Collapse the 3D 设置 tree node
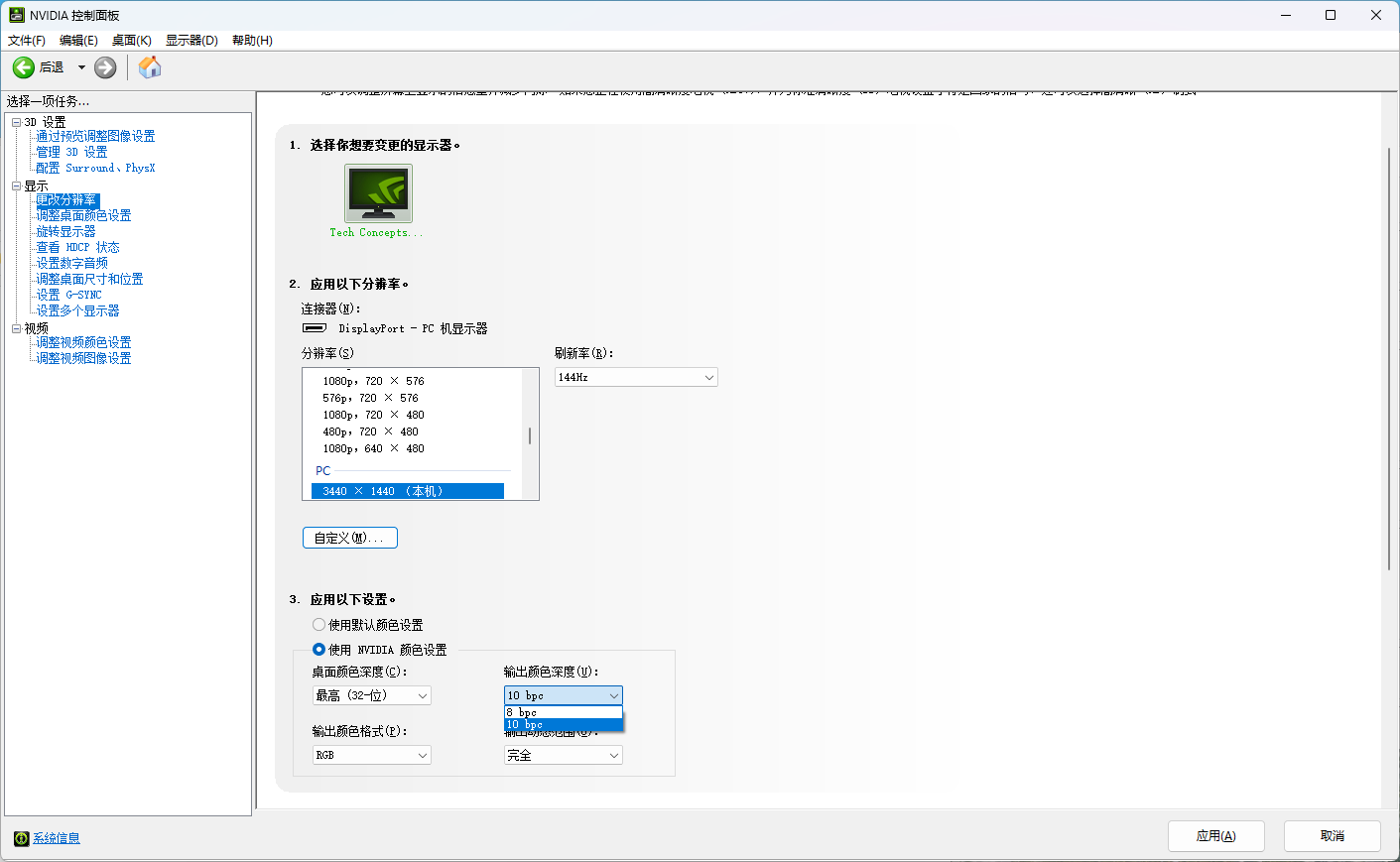 (x=16, y=122)
